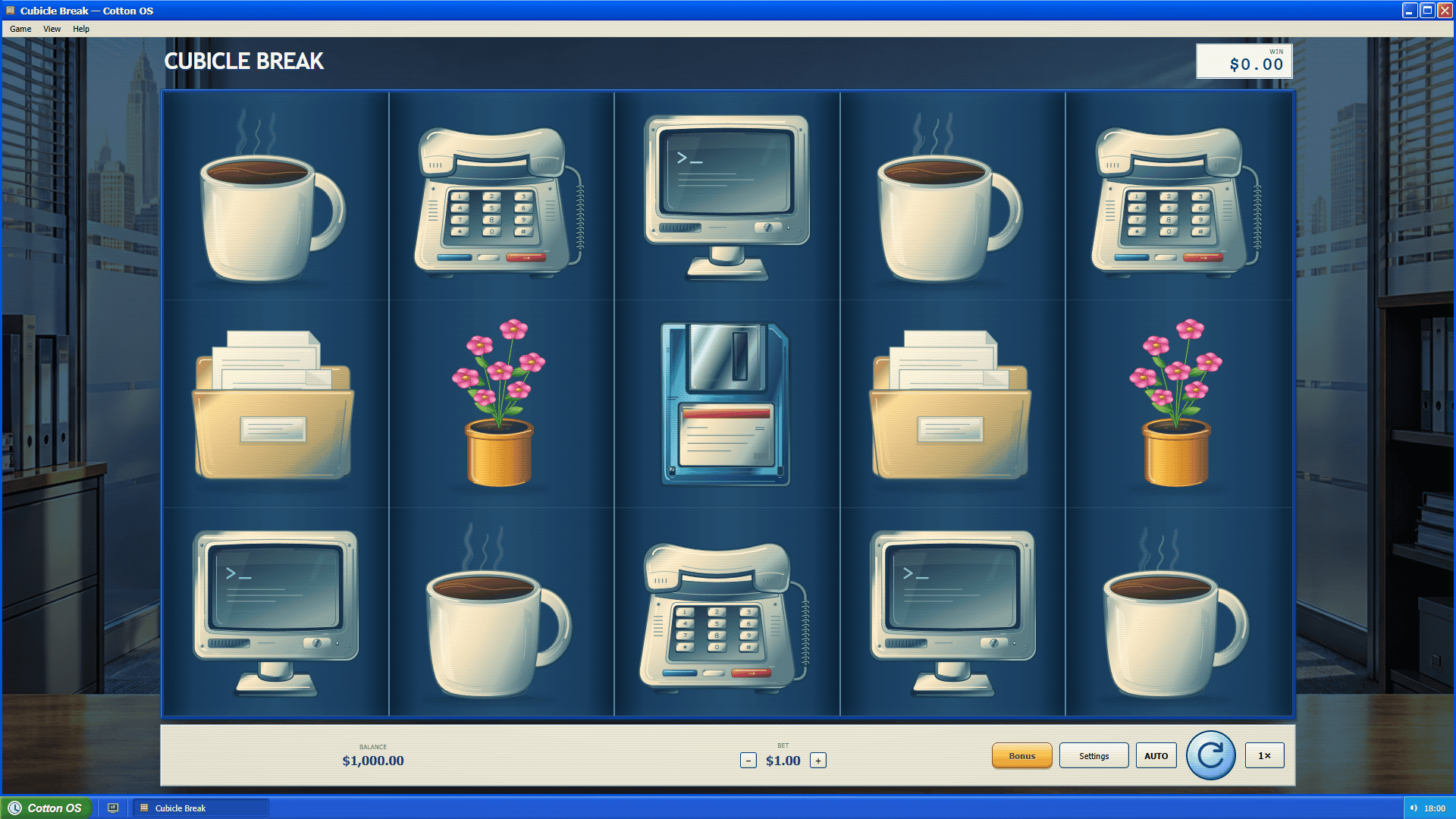Screen dimensions: 1456x819
Task: Increase the bet with the plus button
Action: pyautogui.click(x=817, y=761)
